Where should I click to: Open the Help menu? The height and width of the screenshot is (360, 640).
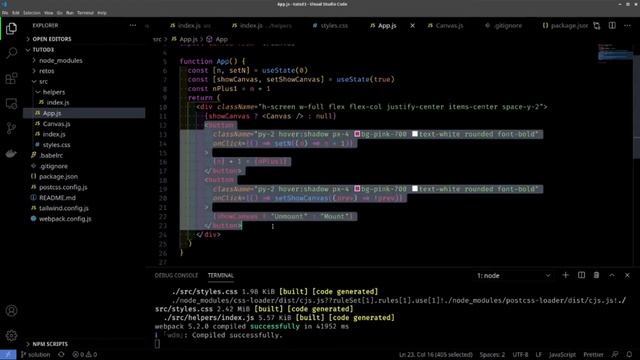coord(102,13)
